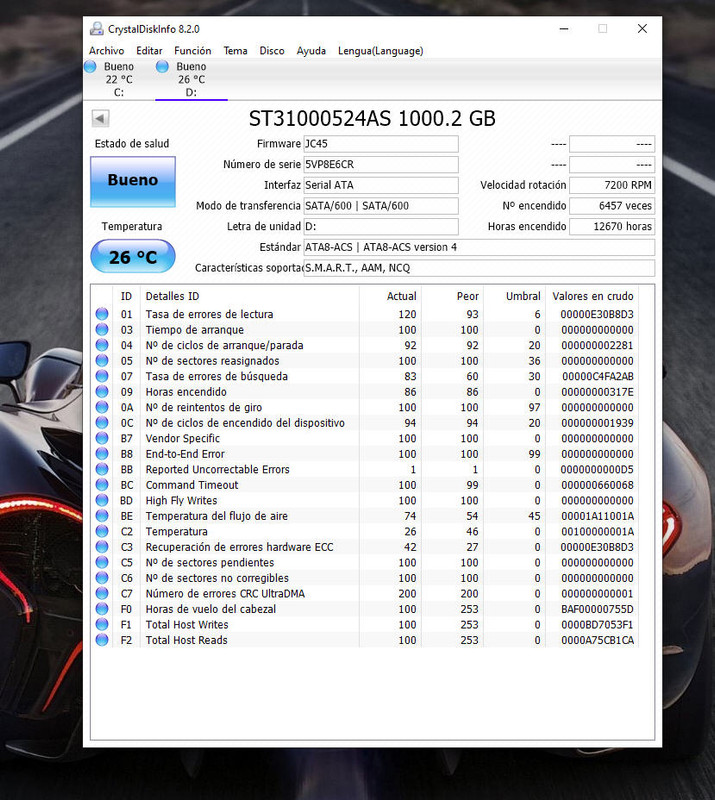Click status orb for row 09 Horas encendido
715x800 pixels.
(102, 391)
